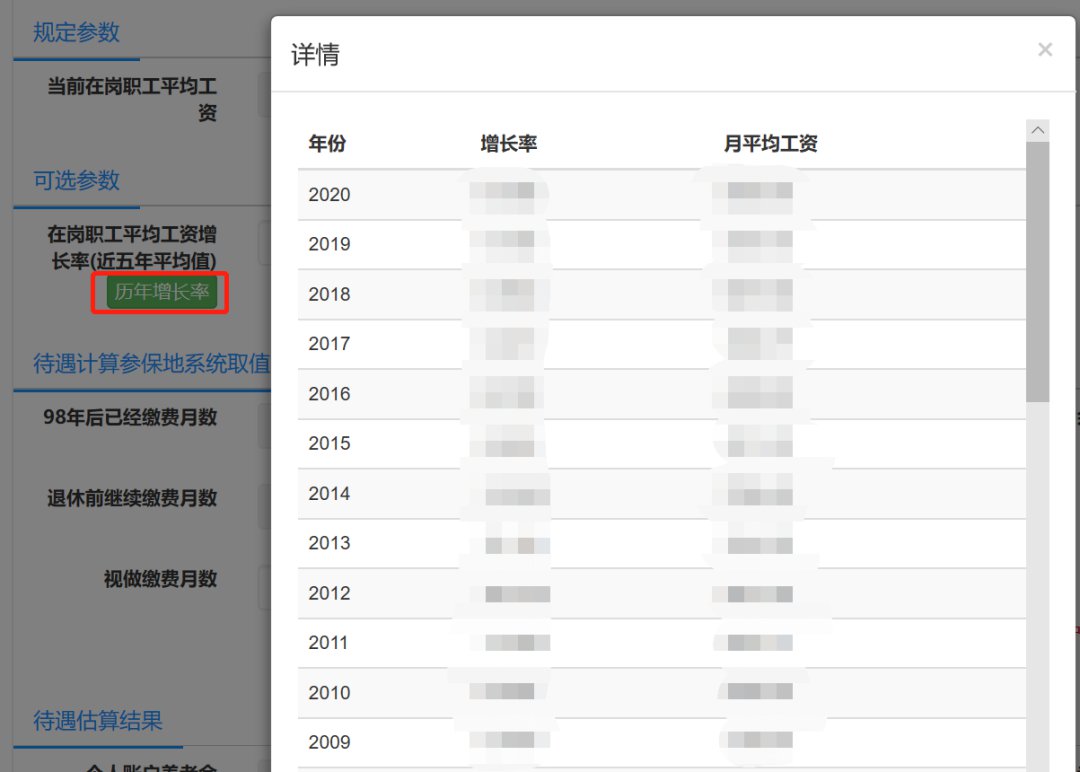Image resolution: width=1080 pixels, height=772 pixels.
Task: Select the 年份 column header
Action: pos(327,144)
